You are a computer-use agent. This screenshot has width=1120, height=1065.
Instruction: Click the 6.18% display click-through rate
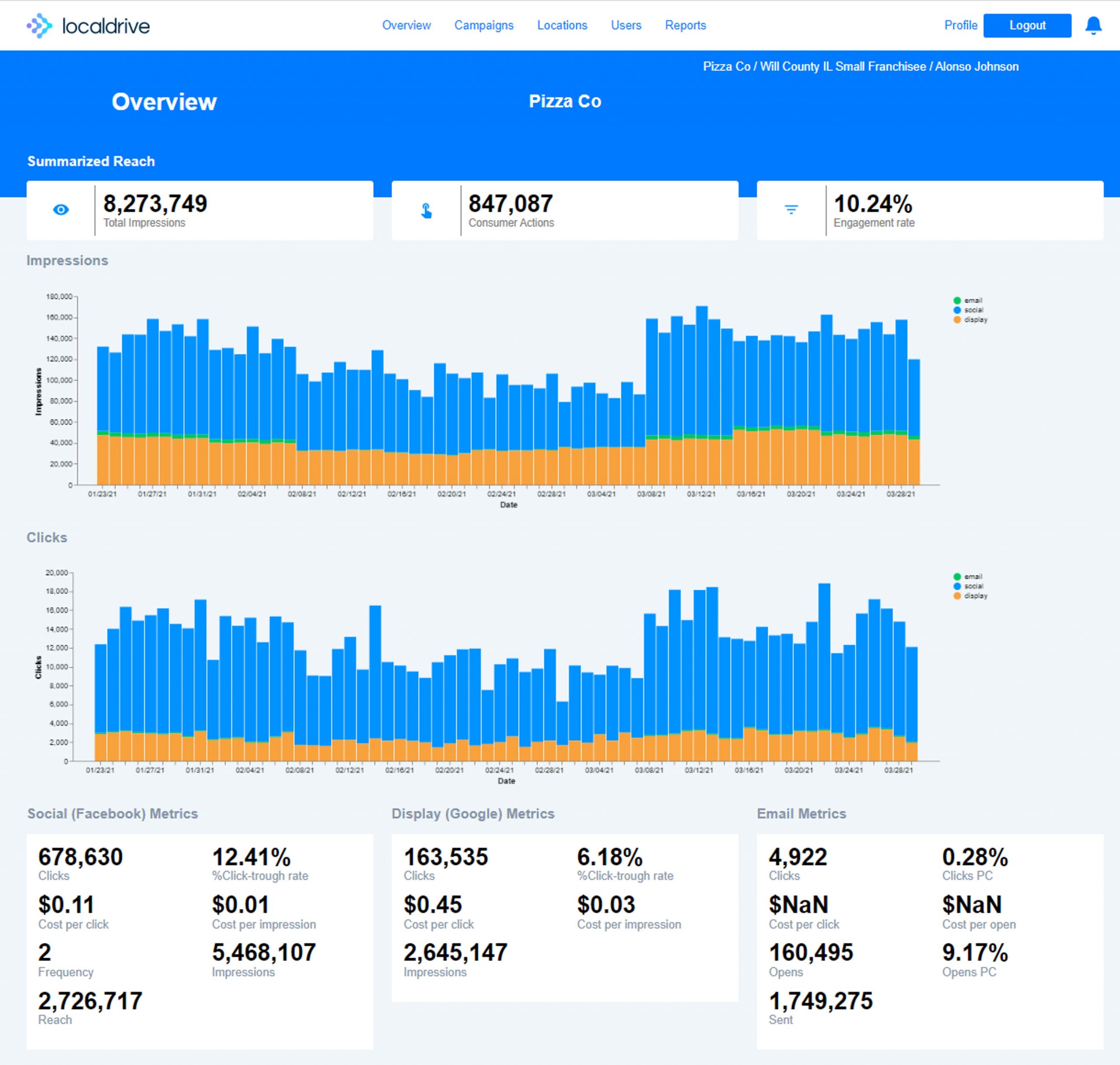click(610, 857)
